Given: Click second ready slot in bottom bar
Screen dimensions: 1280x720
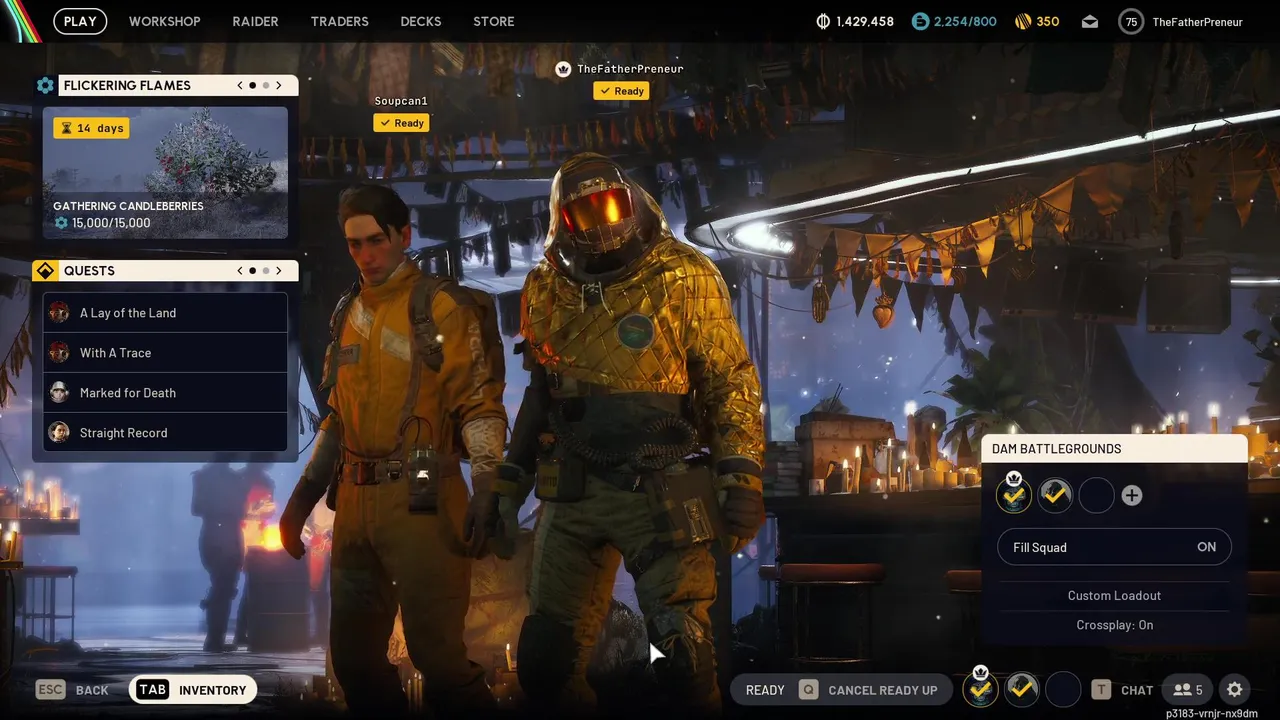Looking at the screenshot, I should (1022, 688).
